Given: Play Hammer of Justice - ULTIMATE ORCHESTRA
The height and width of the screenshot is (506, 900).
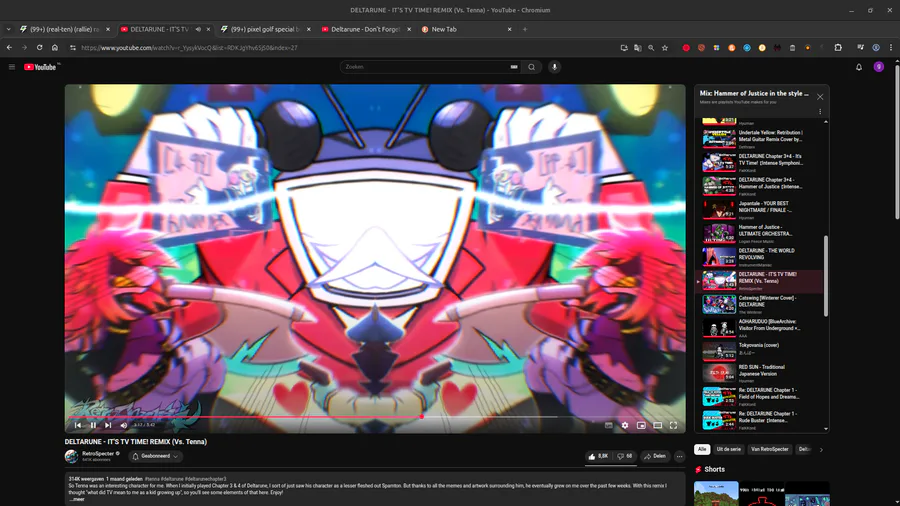Looking at the screenshot, I should (761, 233).
